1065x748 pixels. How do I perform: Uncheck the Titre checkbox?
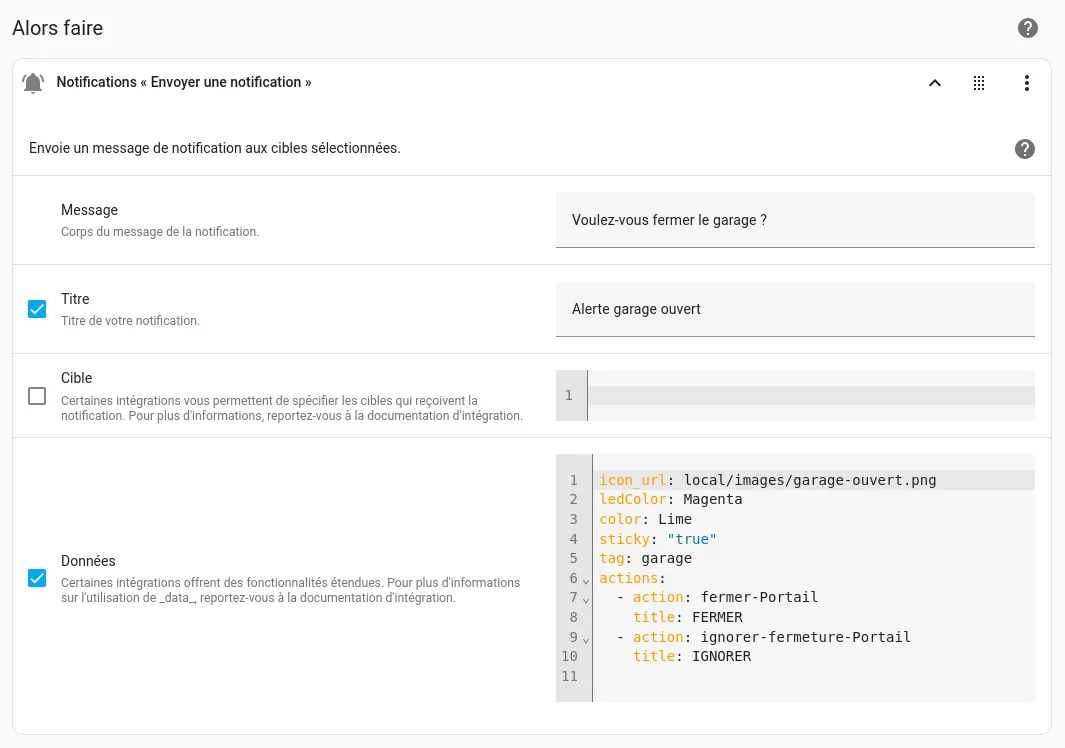37,309
